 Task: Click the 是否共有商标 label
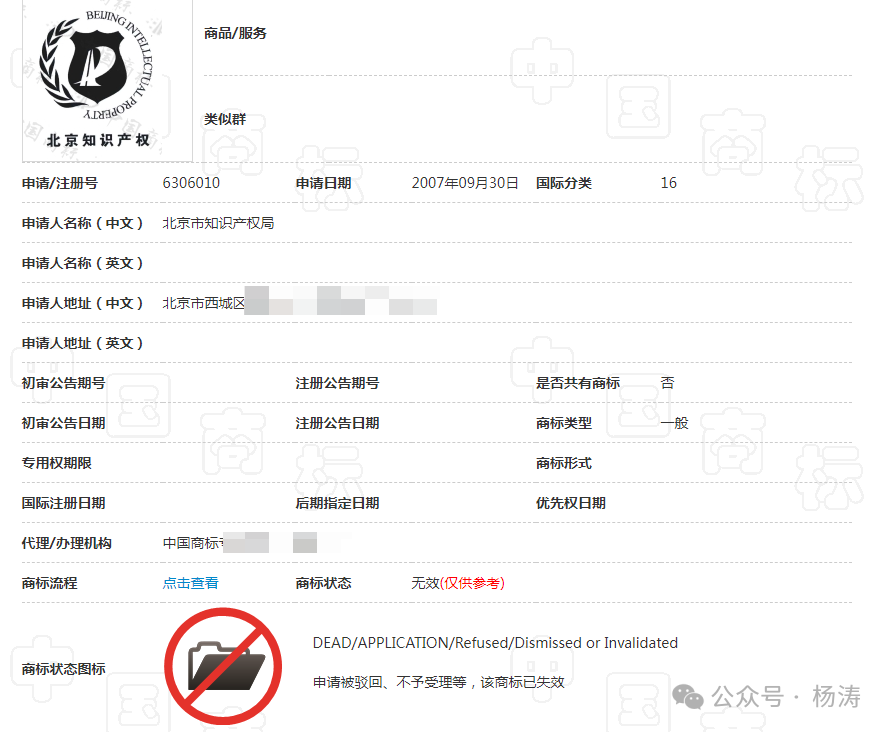[x=578, y=383]
